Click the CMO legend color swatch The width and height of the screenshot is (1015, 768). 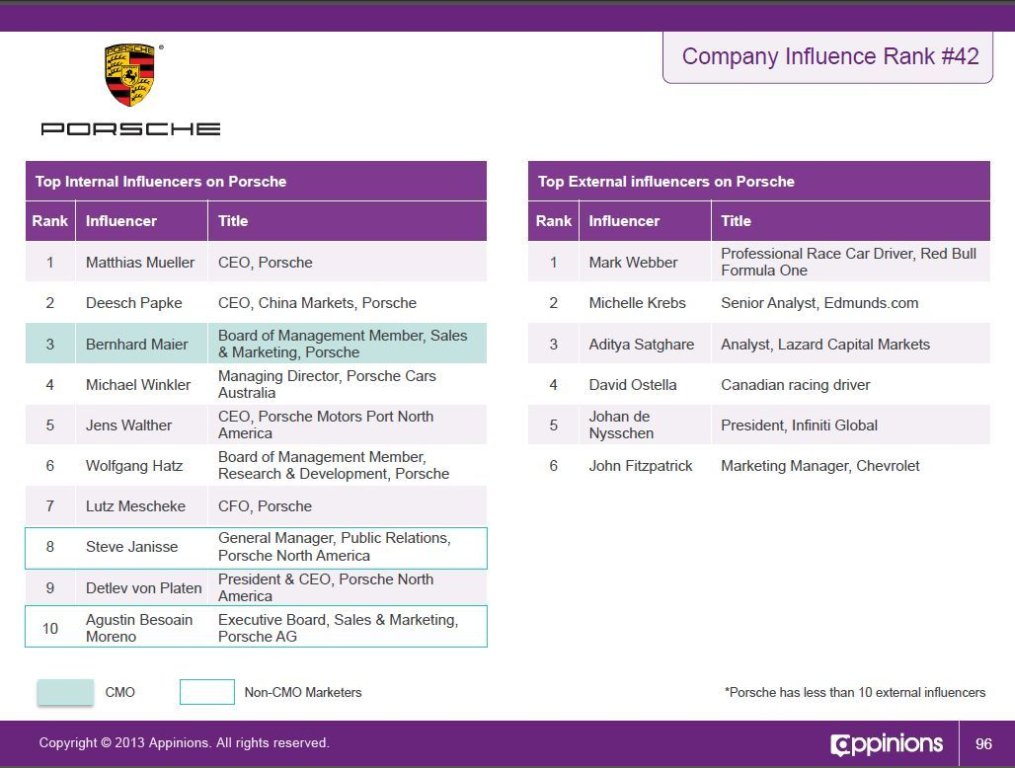point(65,692)
